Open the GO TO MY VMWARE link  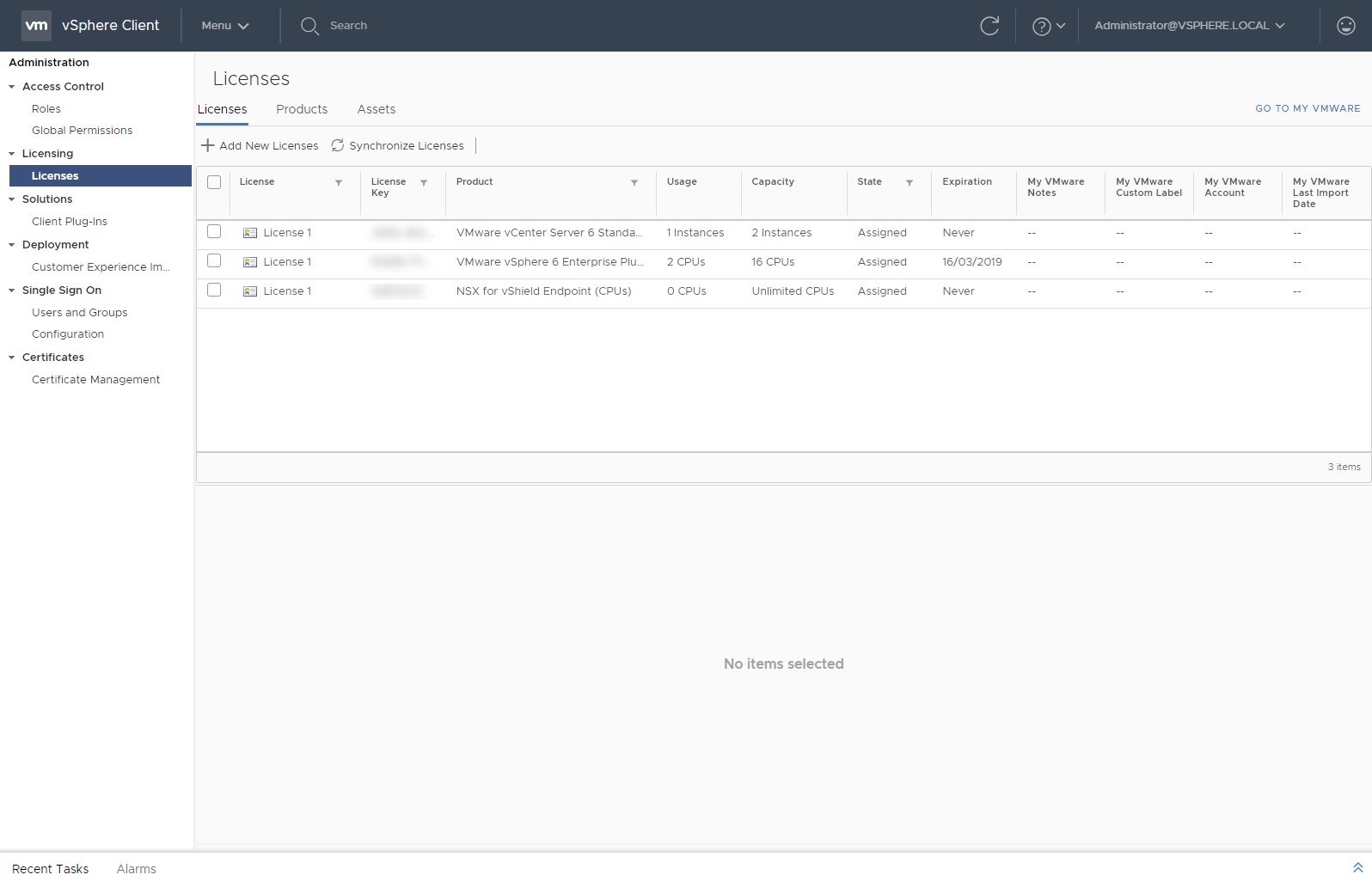(x=1307, y=108)
